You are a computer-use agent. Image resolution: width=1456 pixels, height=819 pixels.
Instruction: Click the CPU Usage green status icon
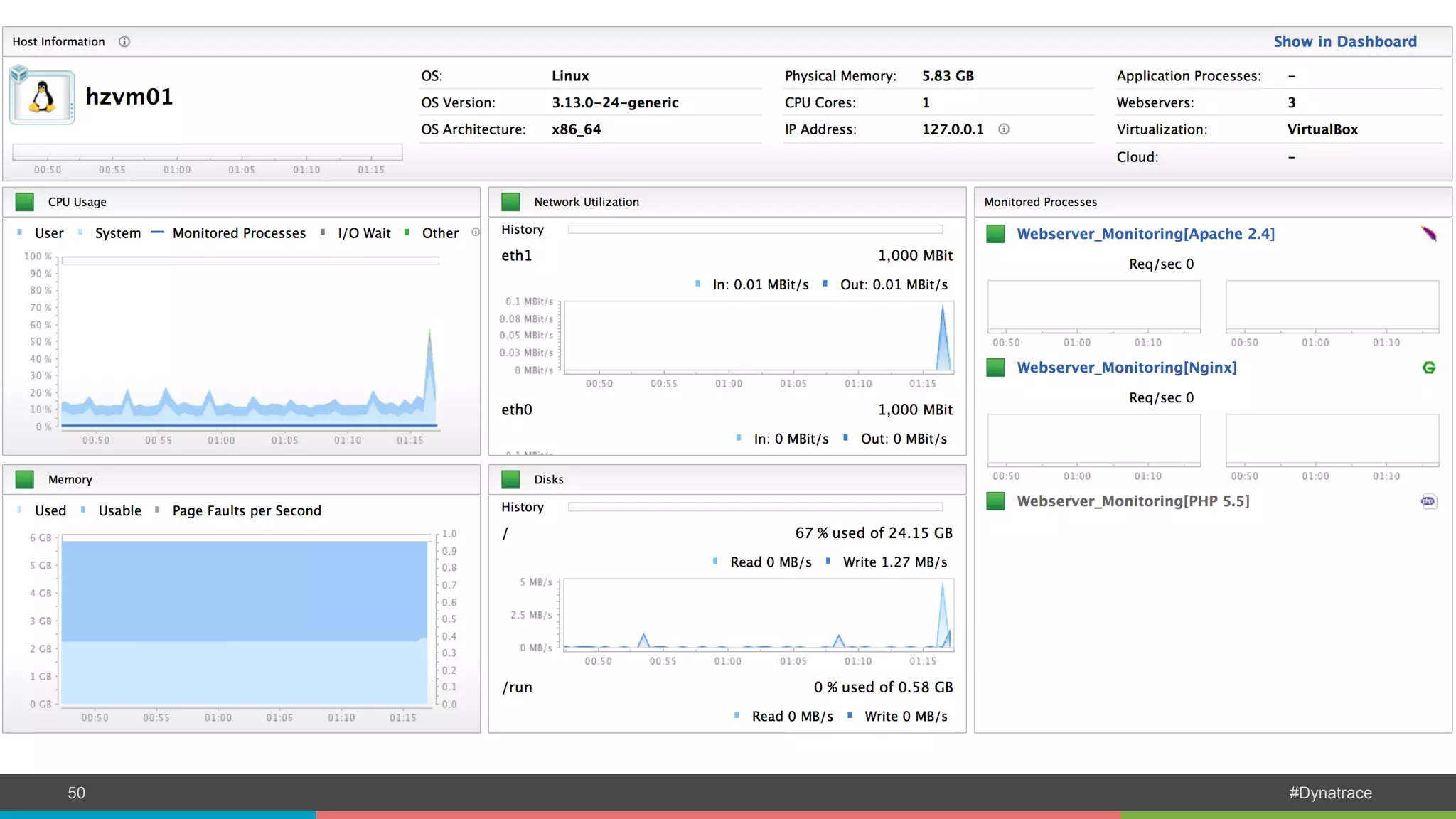tap(25, 202)
